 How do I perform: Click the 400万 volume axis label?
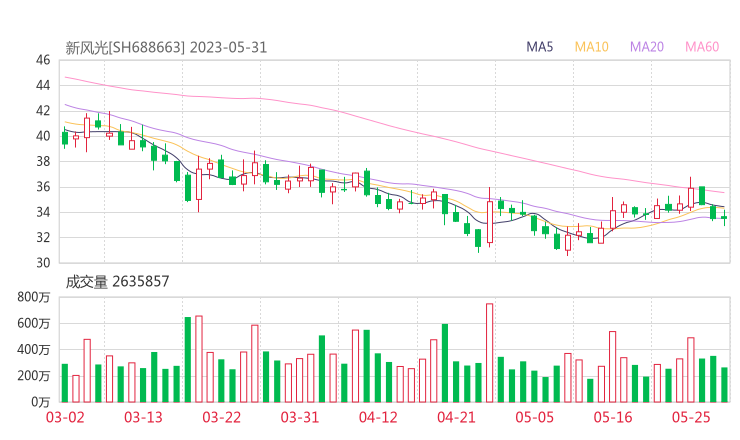[x=34, y=350]
